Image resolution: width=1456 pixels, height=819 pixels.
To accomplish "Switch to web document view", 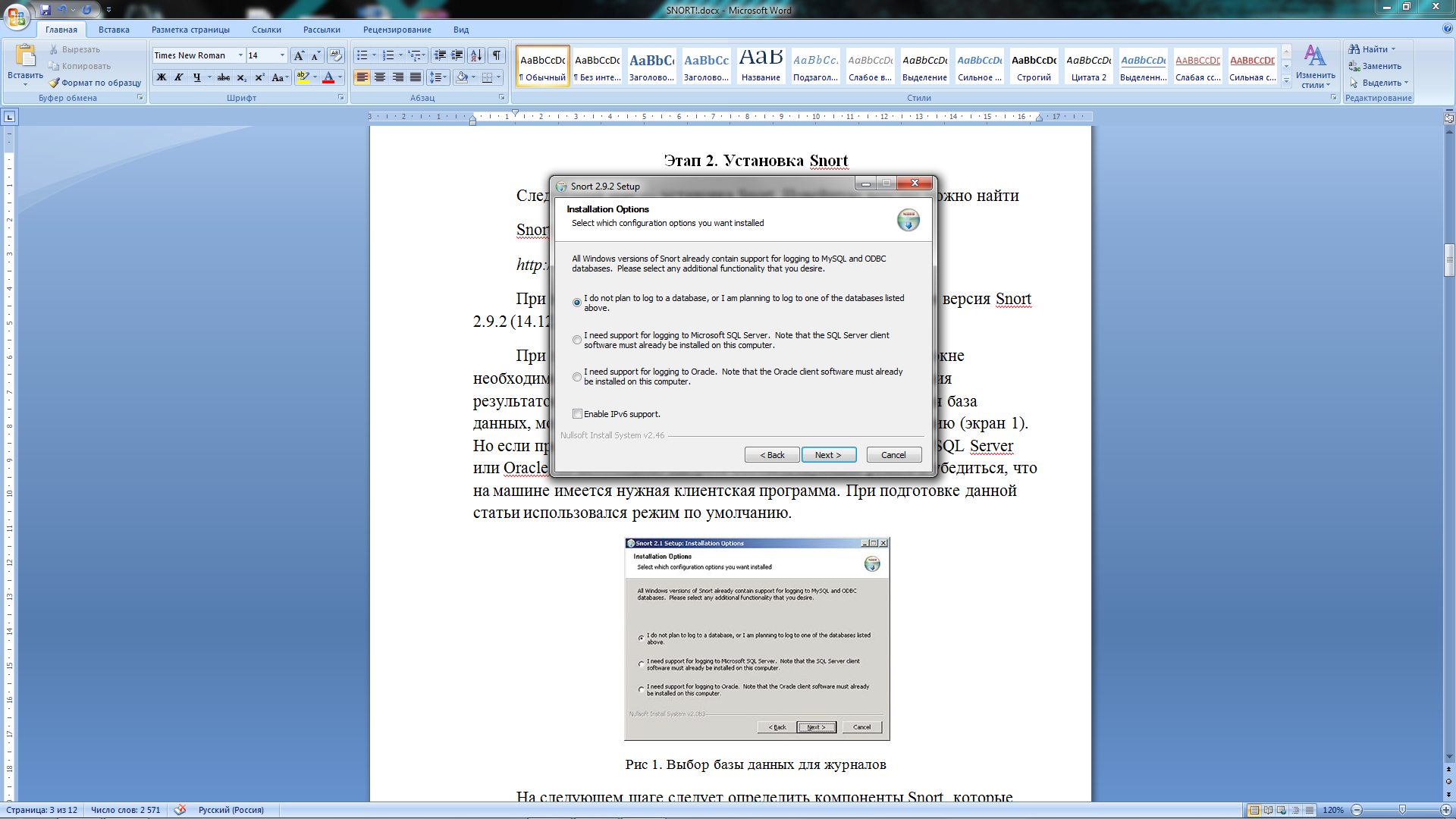I will tap(1282, 810).
